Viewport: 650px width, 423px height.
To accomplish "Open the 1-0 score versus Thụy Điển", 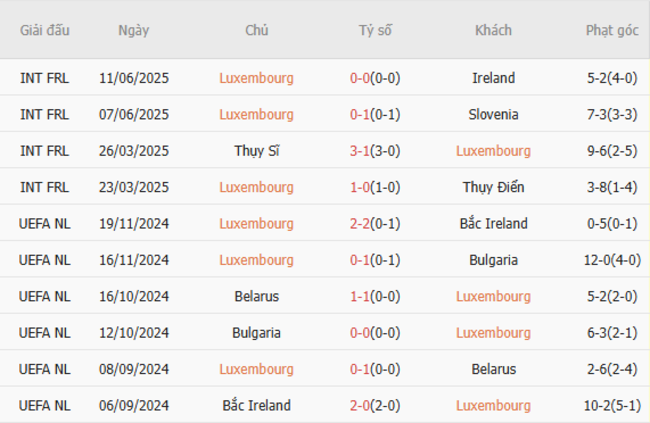I will pyautogui.click(x=361, y=187).
